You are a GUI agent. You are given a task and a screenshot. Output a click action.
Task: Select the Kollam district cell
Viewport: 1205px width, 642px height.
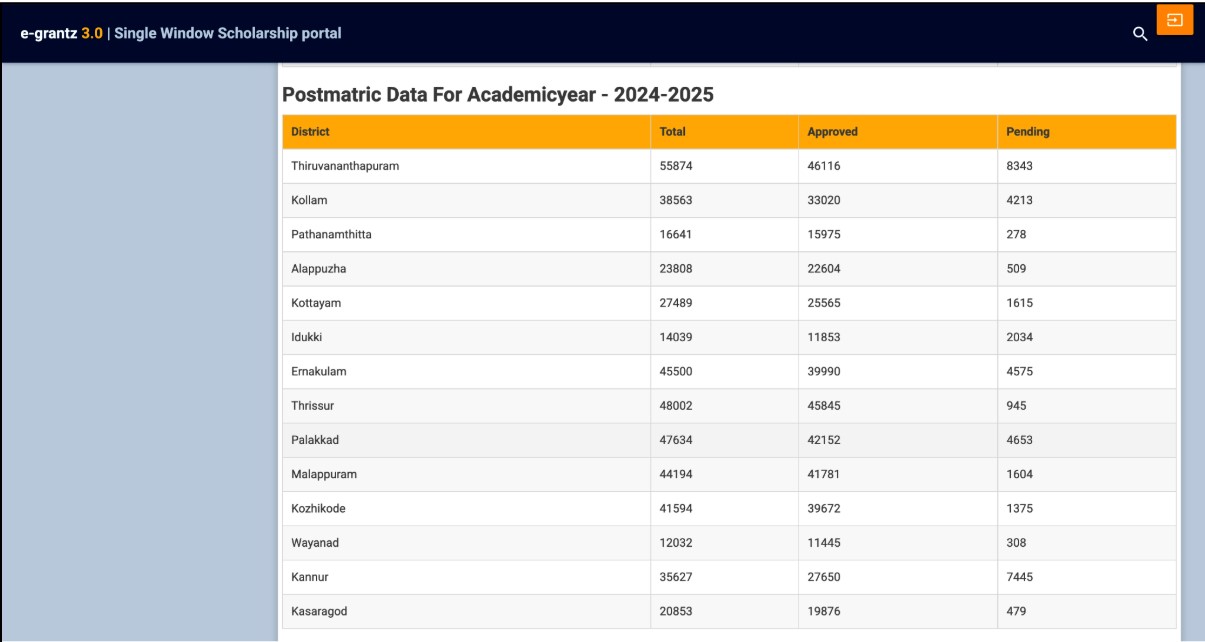click(x=467, y=200)
